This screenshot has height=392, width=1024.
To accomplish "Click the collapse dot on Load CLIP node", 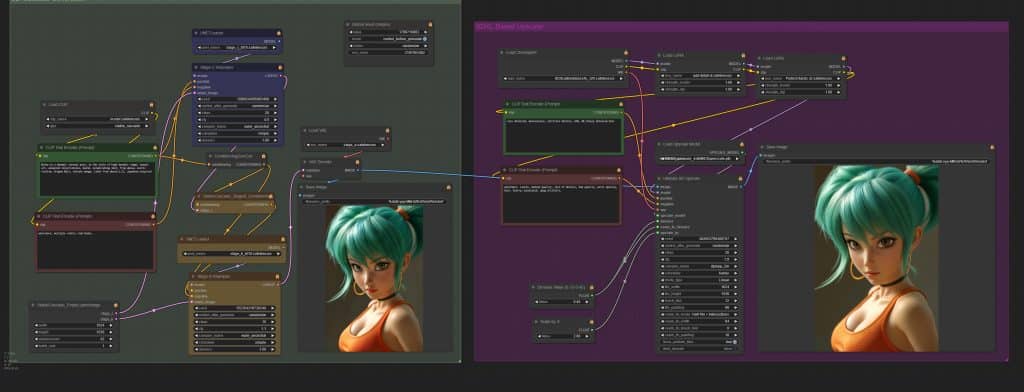I will coord(45,104).
